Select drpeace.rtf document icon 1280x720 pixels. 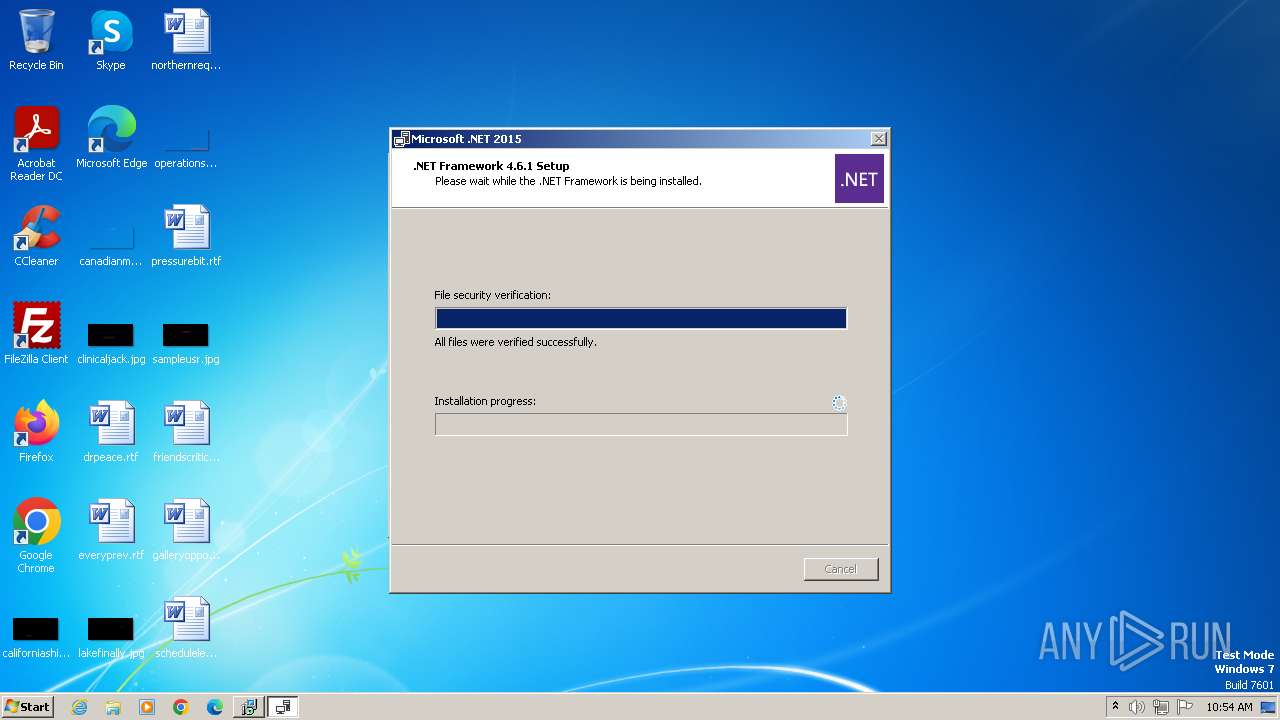point(111,432)
